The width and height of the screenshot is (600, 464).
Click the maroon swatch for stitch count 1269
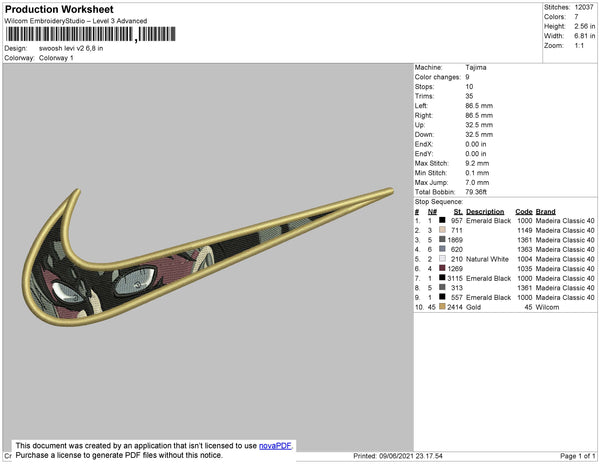[x=442, y=268]
